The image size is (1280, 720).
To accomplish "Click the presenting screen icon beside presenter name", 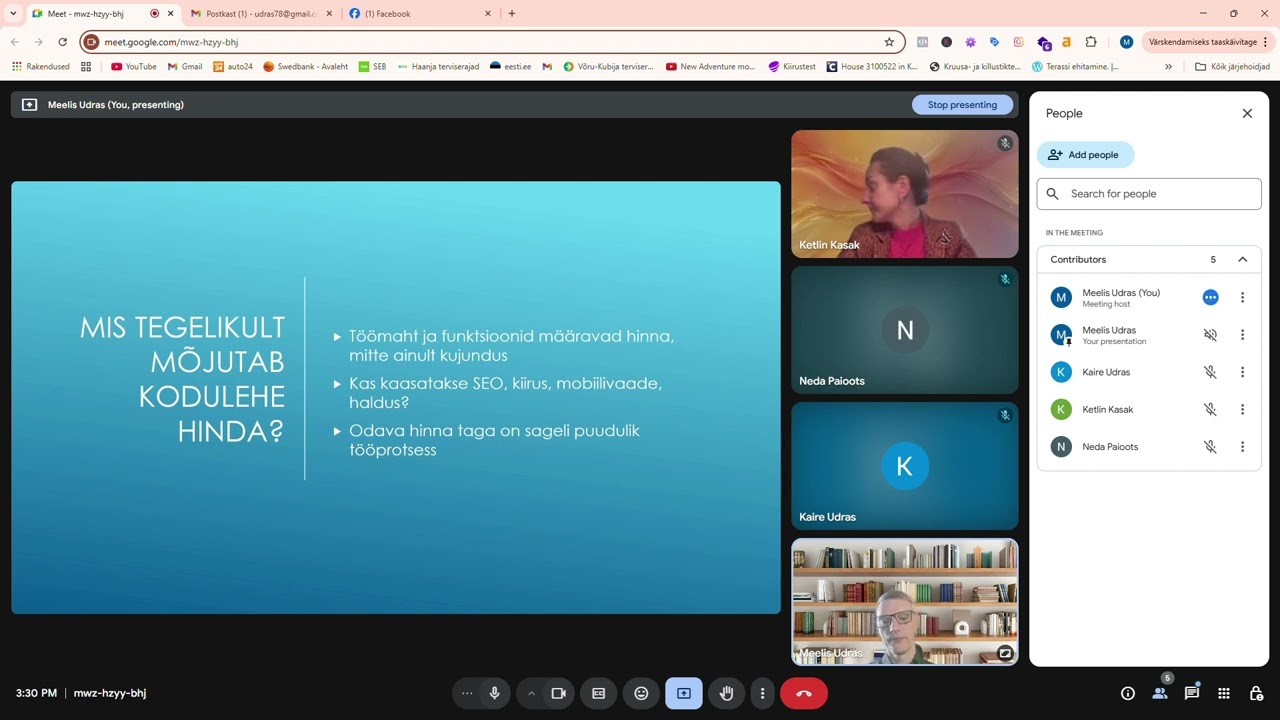I will (29, 104).
